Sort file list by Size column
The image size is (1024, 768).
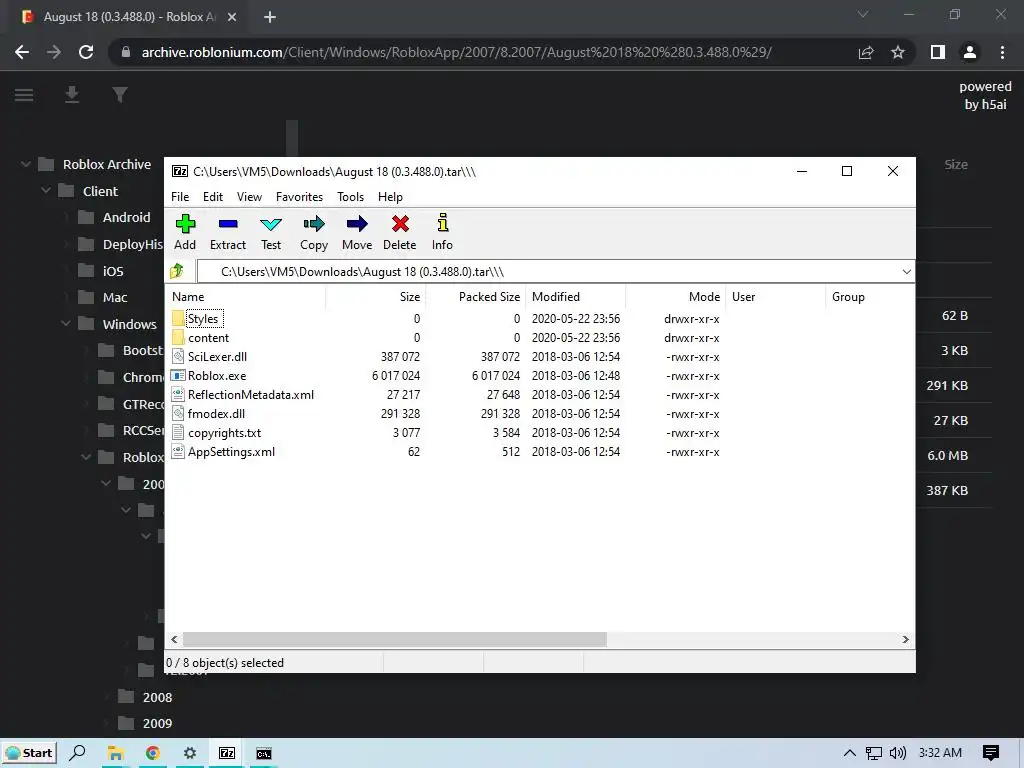tap(376, 296)
